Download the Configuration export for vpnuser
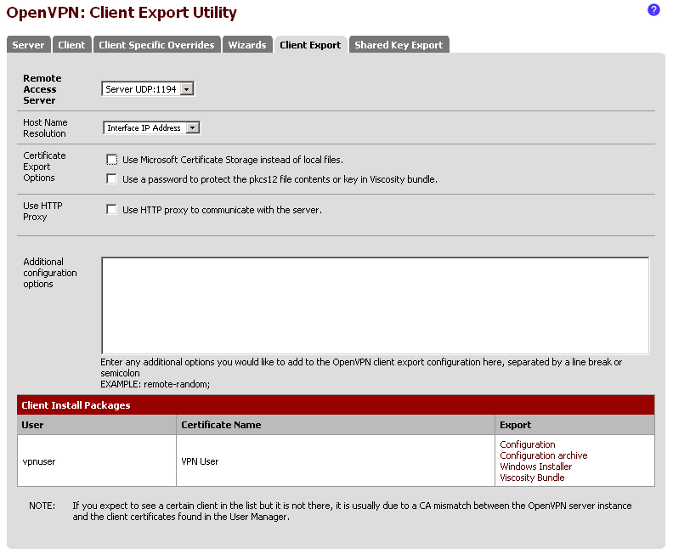 click(527, 445)
